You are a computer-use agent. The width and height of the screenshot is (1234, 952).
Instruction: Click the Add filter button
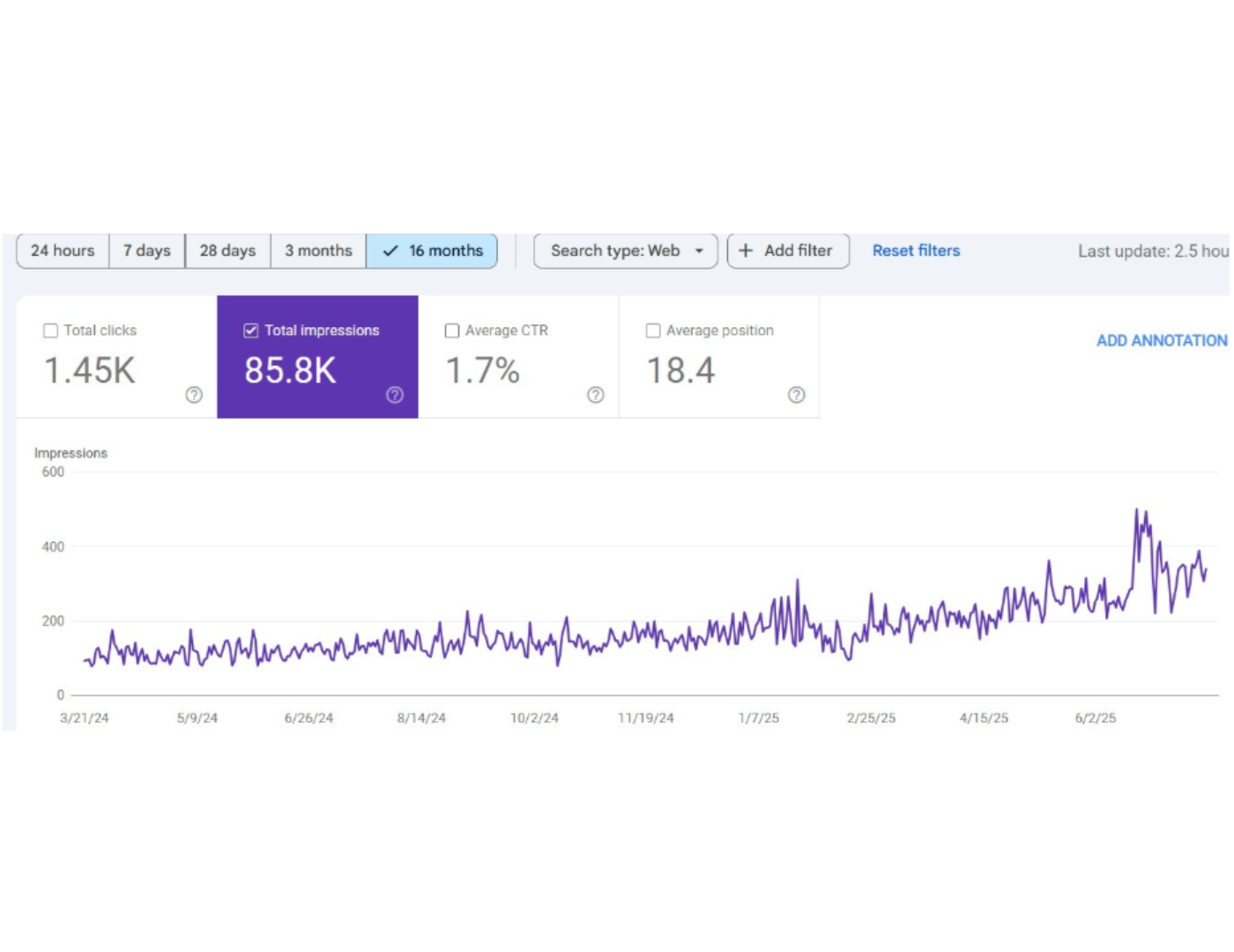[x=788, y=250]
